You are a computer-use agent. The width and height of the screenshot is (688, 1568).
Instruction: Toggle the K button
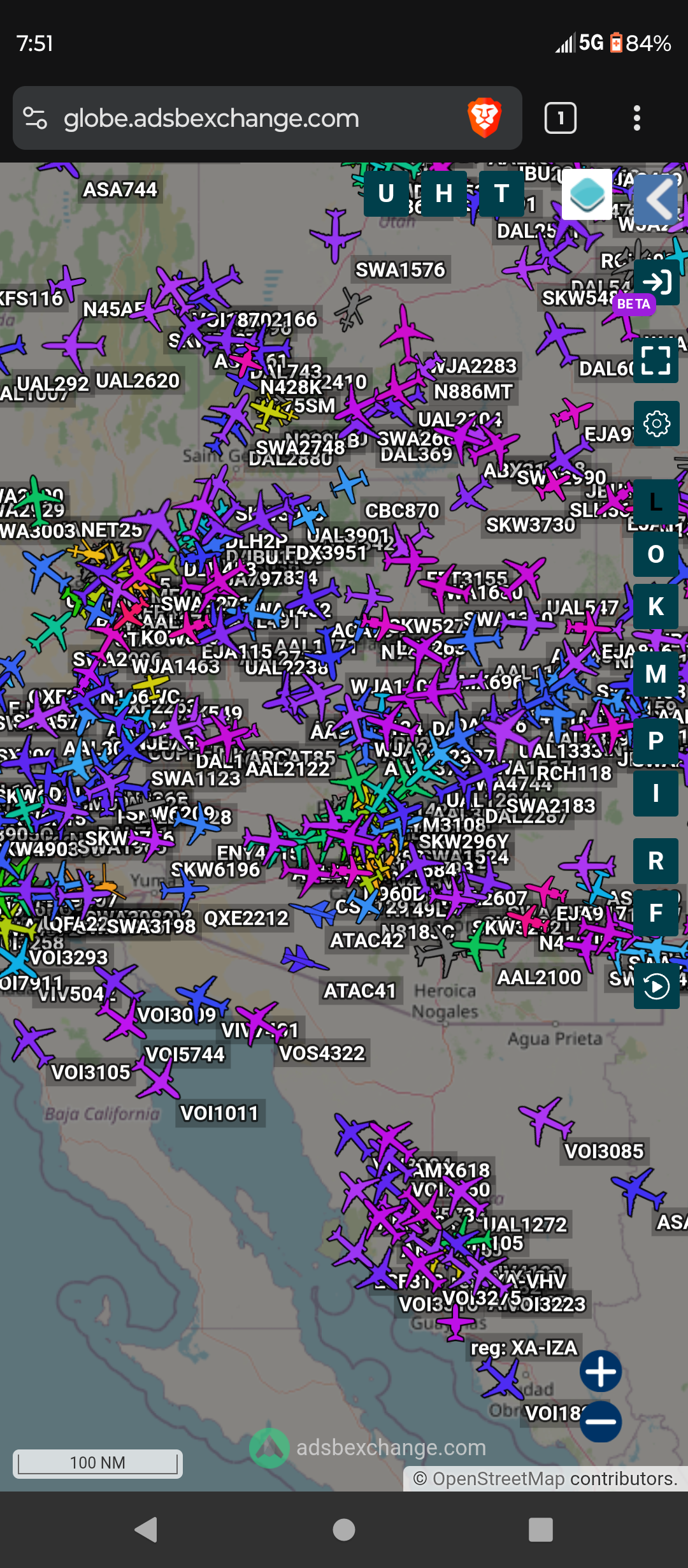point(656,607)
